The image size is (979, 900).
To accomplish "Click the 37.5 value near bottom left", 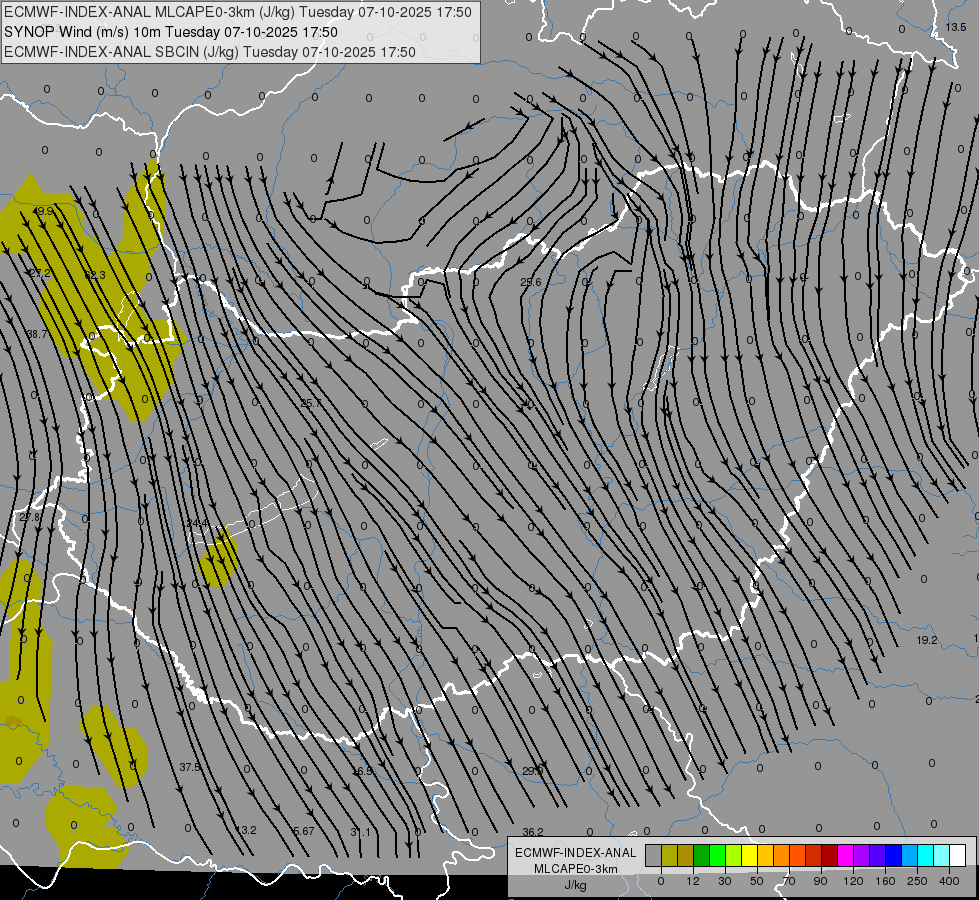I will pyautogui.click(x=190, y=767).
